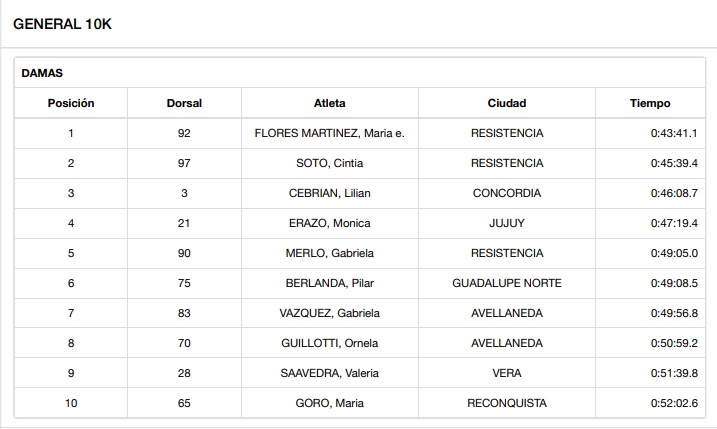Screen dimensions: 717x429
Task: Click the Tiempo column header
Action: click(x=649, y=103)
